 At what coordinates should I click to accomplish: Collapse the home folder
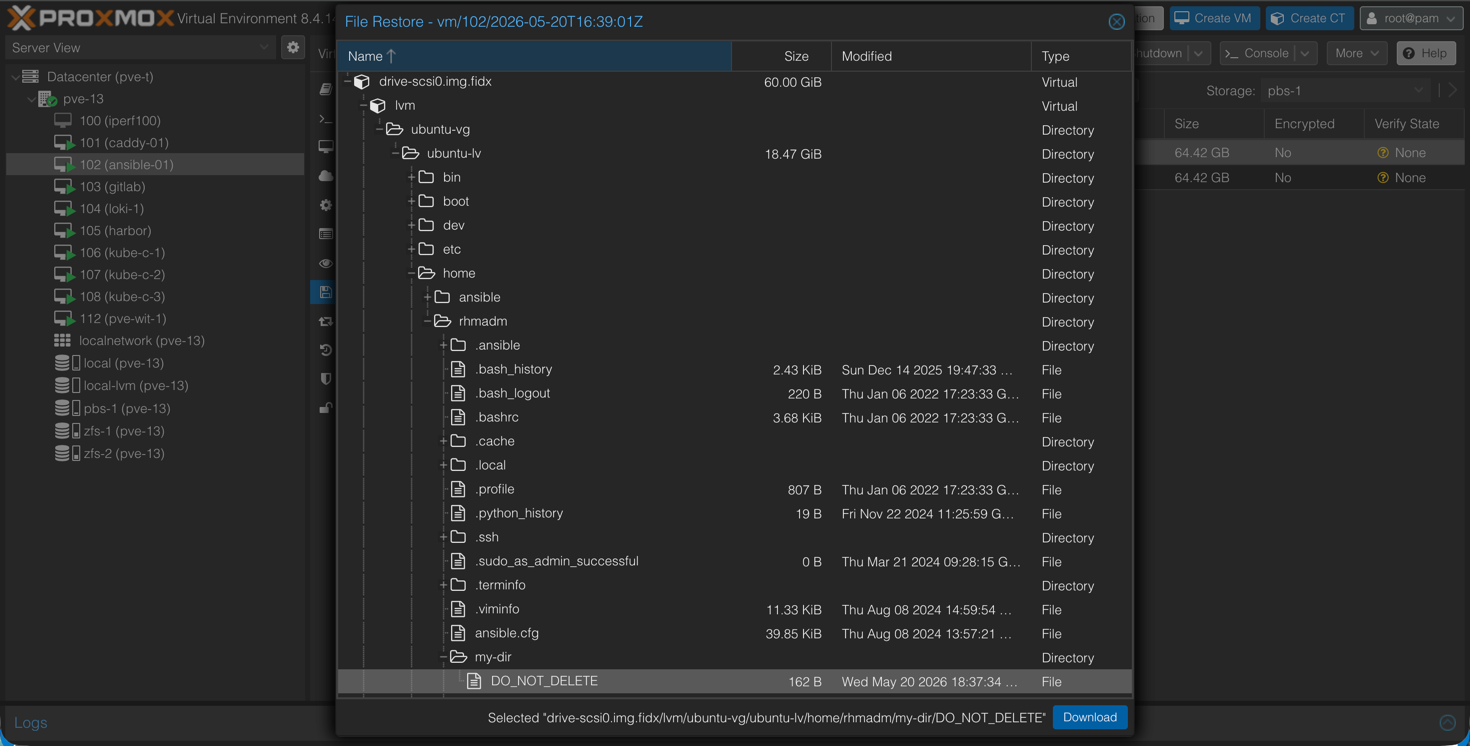pyautogui.click(x=411, y=274)
